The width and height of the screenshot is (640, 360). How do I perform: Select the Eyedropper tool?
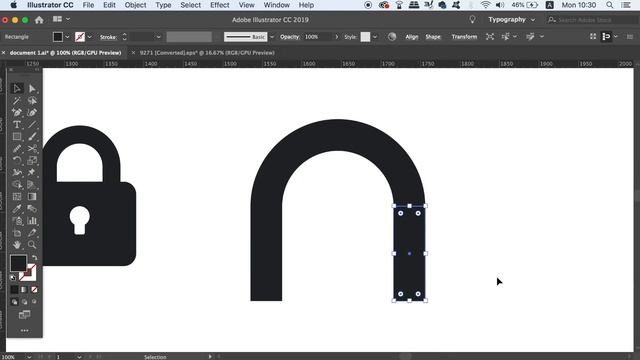click(17, 209)
